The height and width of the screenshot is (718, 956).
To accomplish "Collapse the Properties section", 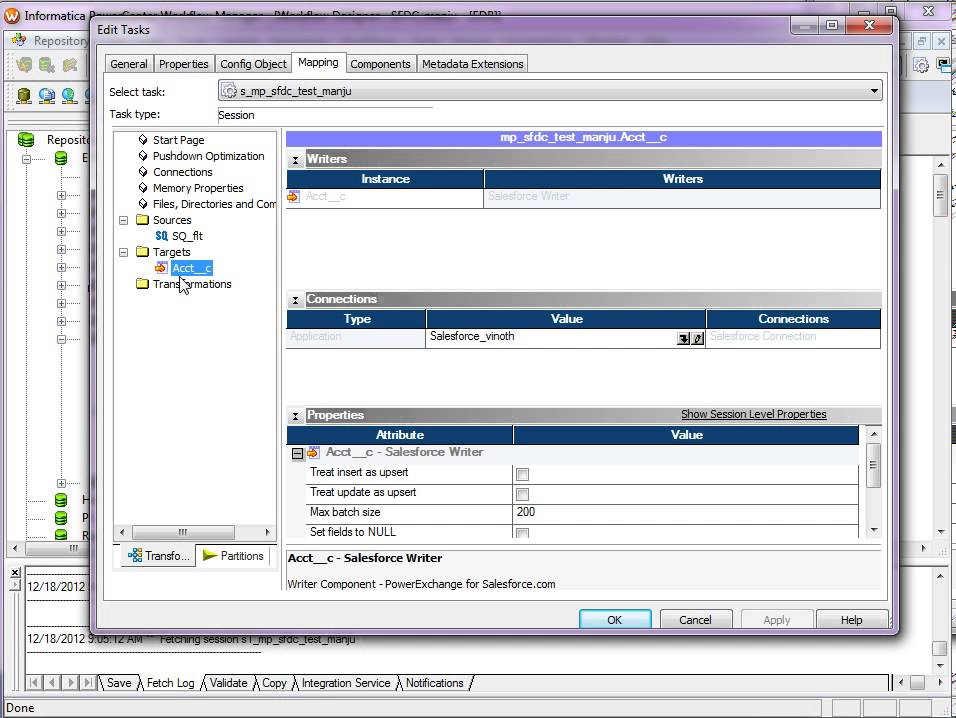I will (x=296, y=416).
